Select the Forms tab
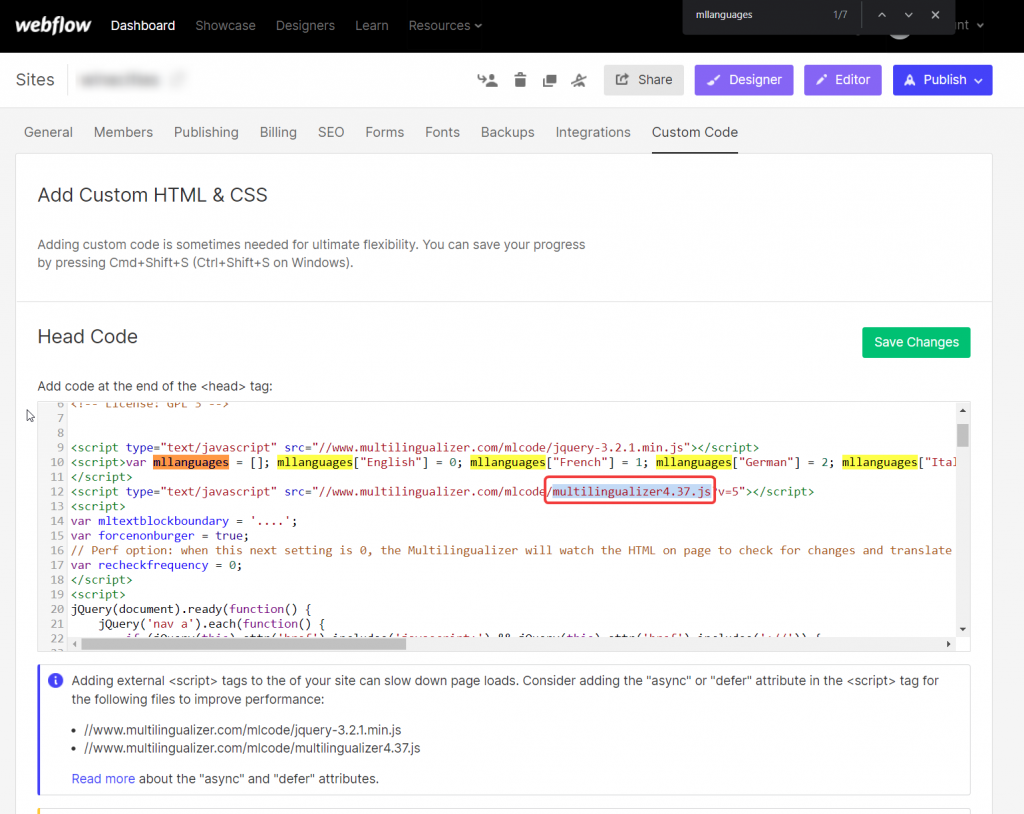The height and width of the screenshot is (814, 1024). 385,132
